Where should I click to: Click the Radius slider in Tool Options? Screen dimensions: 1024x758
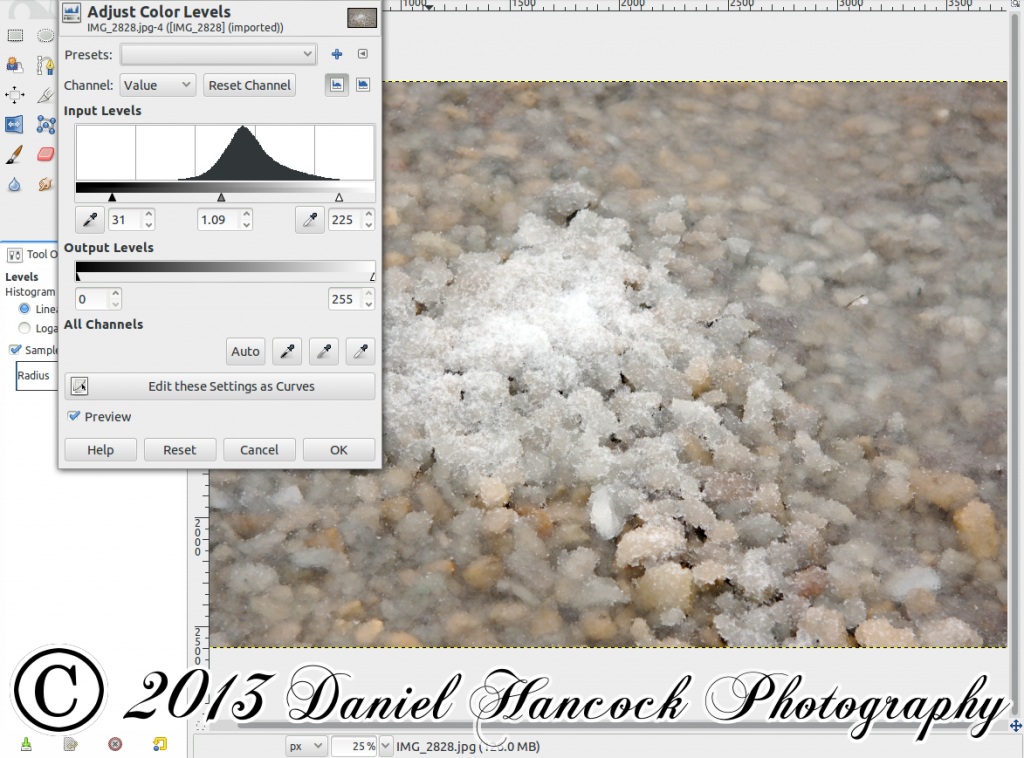pos(37,376)
